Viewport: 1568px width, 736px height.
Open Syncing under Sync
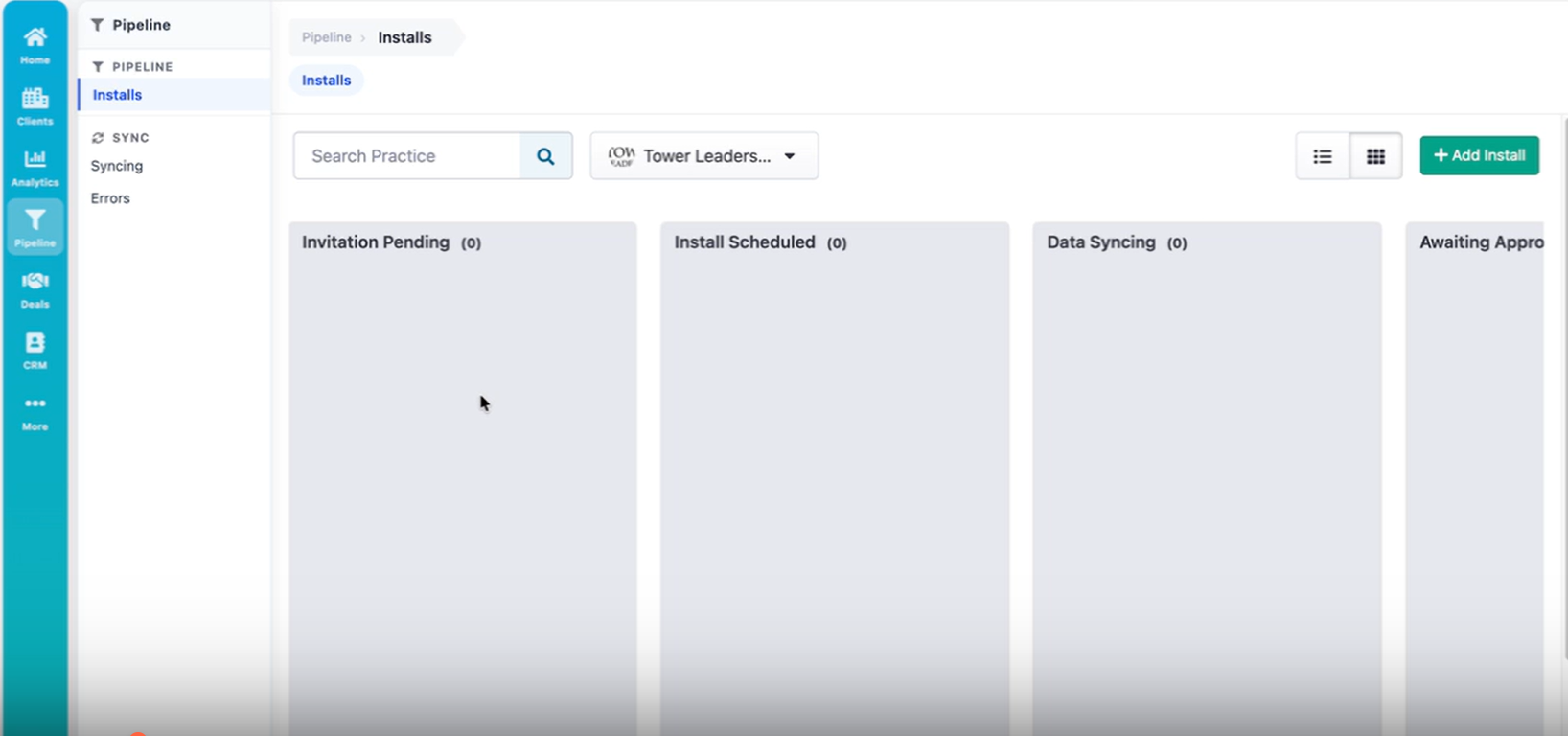click(117, 166)
